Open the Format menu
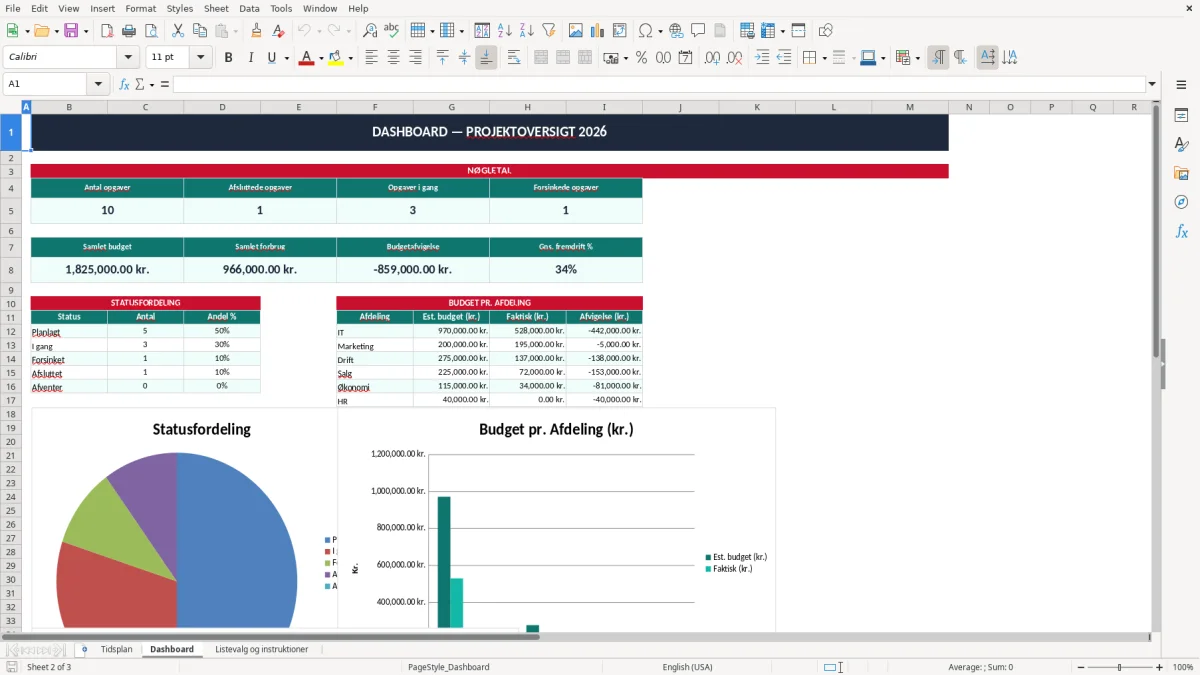1200x675 pixels. click(140, 8)
